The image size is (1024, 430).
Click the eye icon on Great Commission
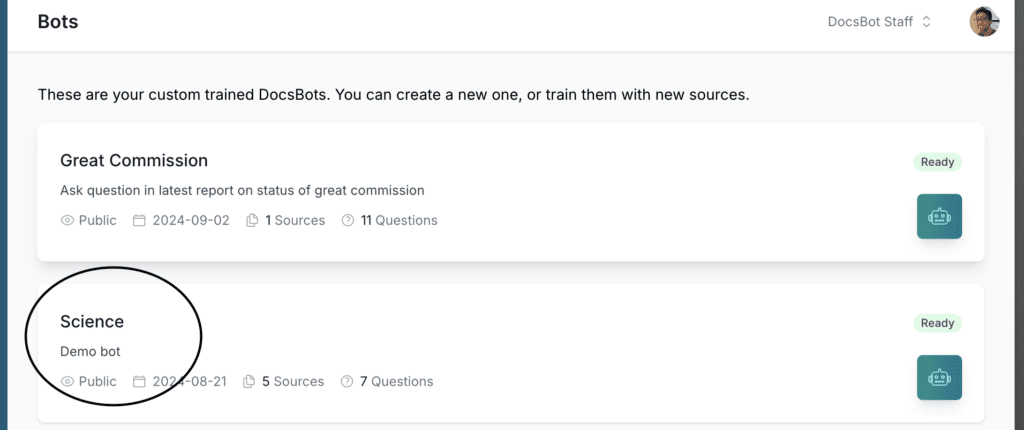pos(68,220)
